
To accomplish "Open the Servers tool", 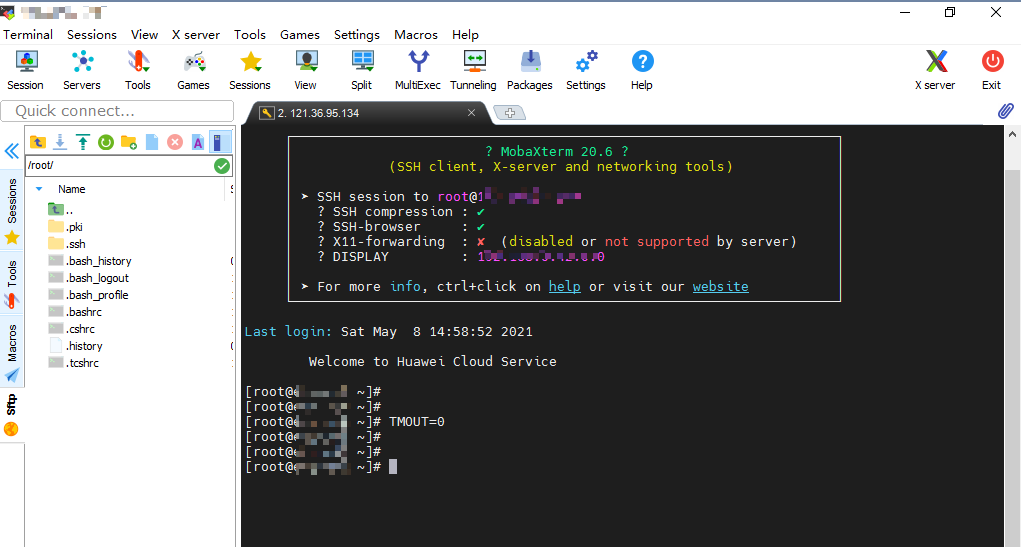I will 81,70.
